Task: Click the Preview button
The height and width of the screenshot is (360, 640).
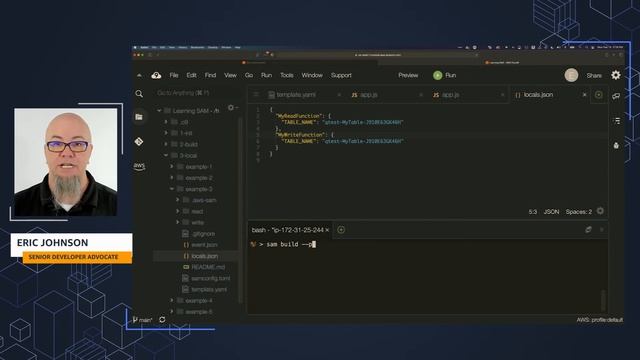Action: pos(408,75)
